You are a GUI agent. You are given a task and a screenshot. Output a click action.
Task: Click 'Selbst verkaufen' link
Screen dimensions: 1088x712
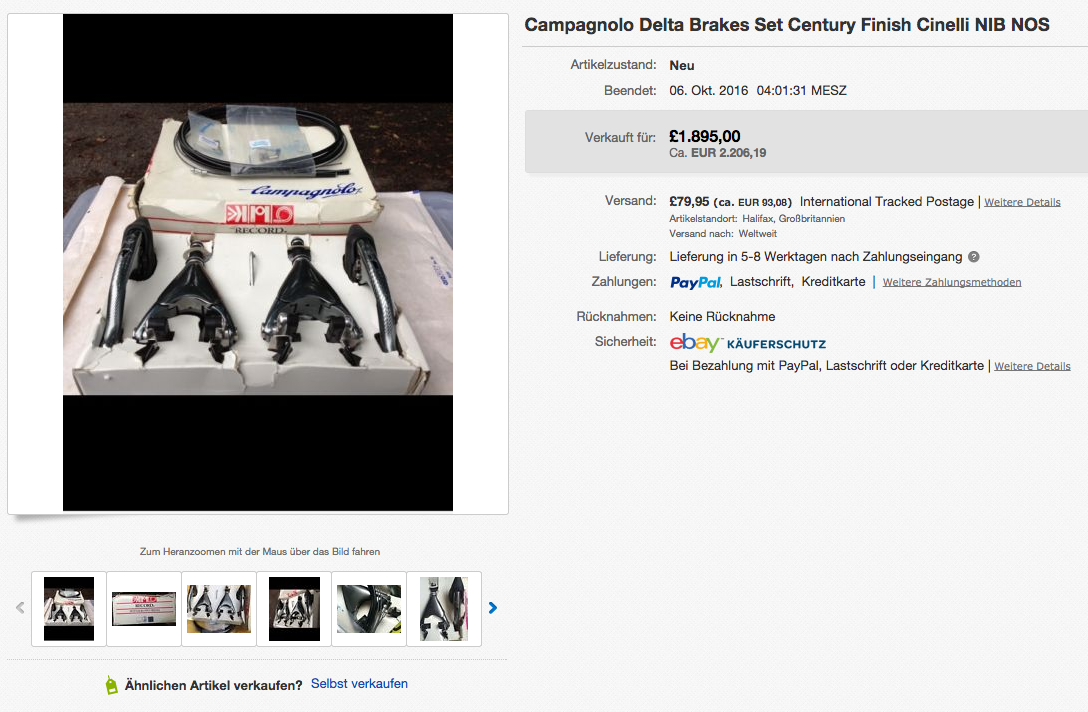359,684
